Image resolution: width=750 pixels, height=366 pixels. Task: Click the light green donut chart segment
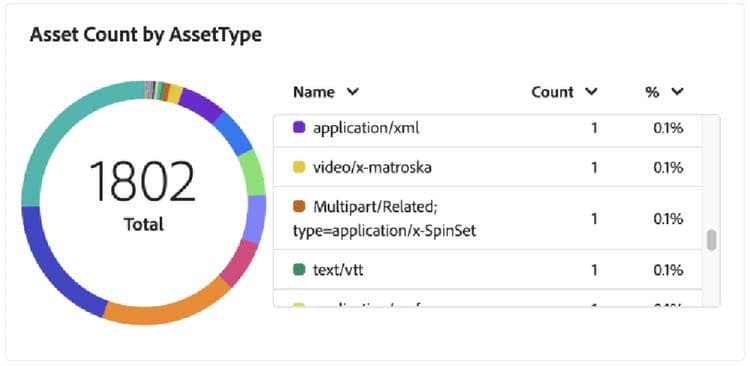pyautogui.click(x=253, y=173)
